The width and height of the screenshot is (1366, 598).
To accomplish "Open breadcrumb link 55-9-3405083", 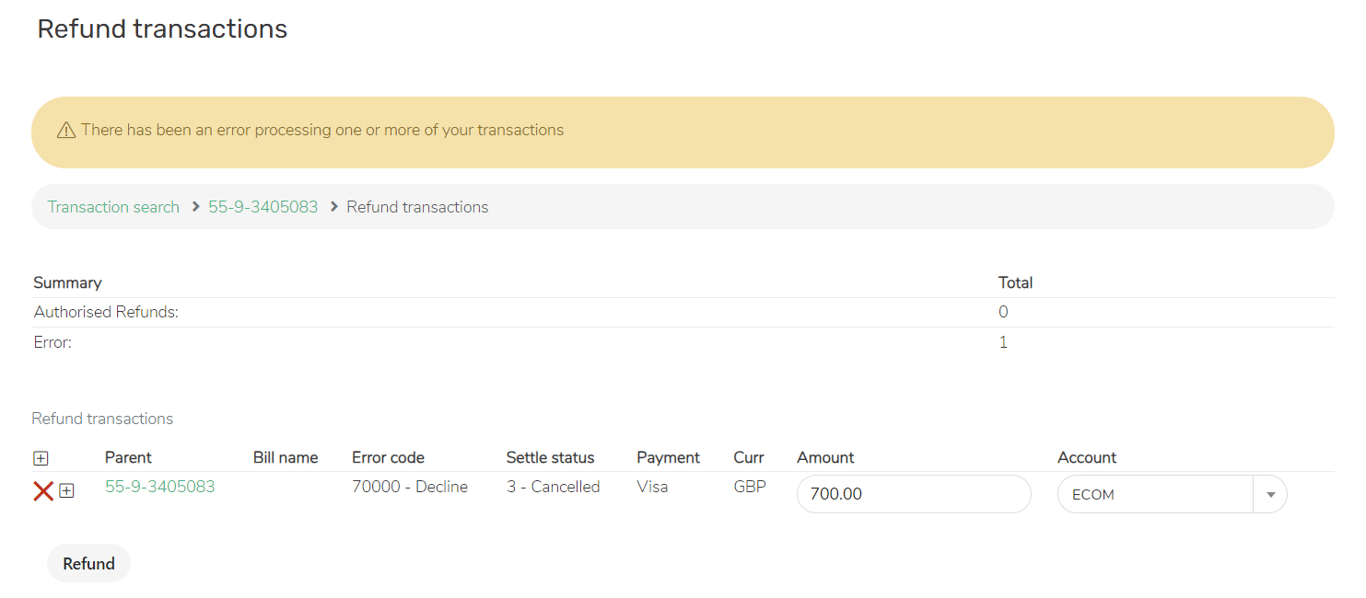I will click(x=263, y=207).
